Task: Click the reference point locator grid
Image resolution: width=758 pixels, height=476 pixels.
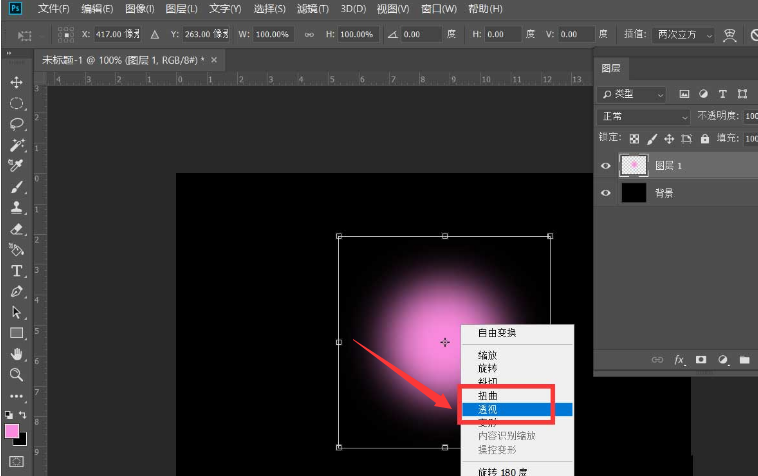Action: coord(66,34)
